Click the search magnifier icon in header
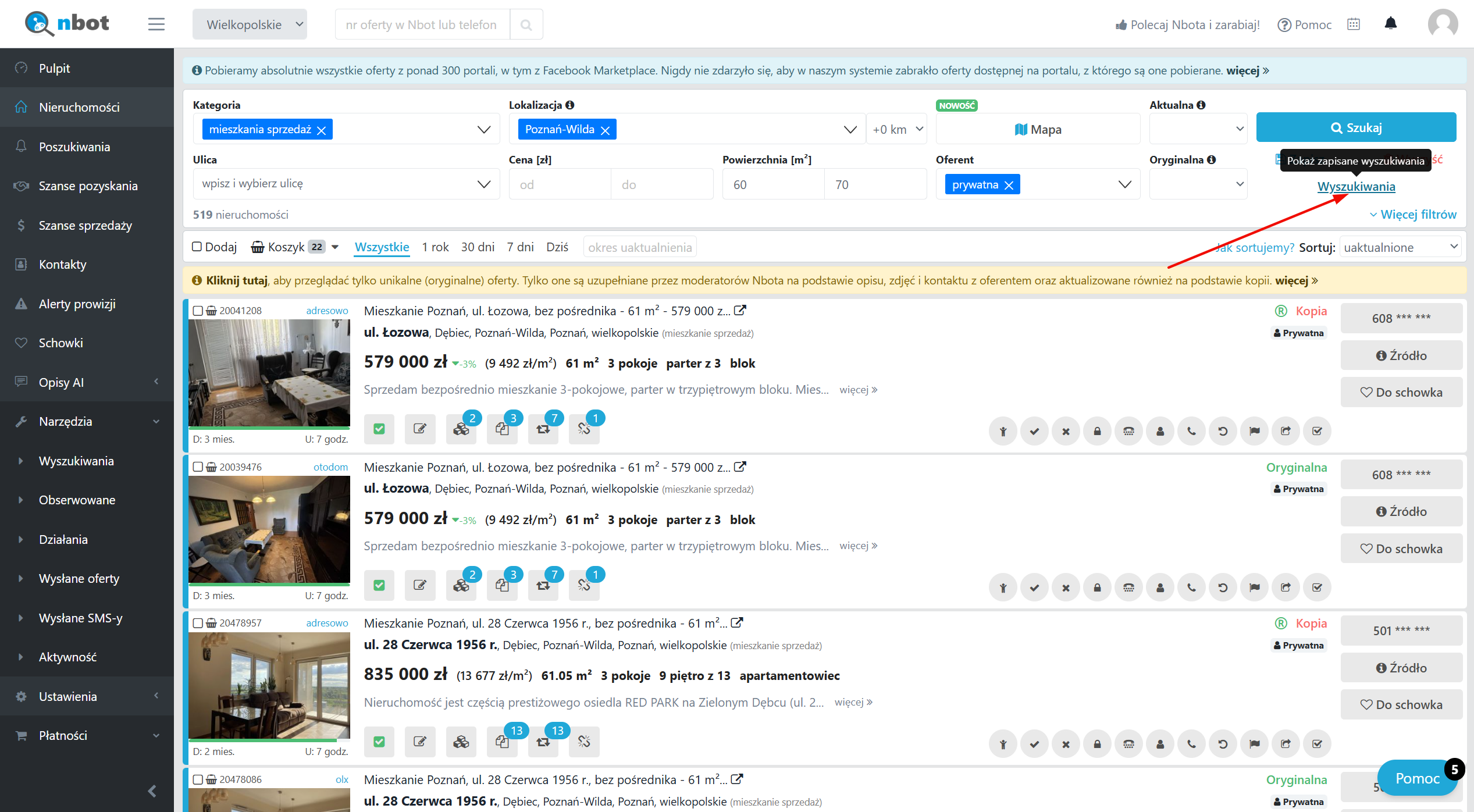Image resolution: width=1474 pixels, height=812 pixels. tap(526, 24)
